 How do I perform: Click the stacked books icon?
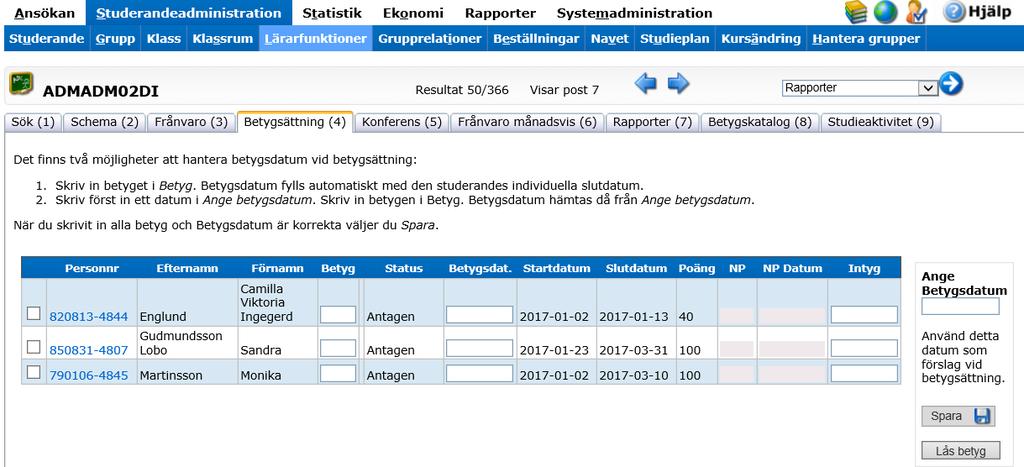coord(856,12)
